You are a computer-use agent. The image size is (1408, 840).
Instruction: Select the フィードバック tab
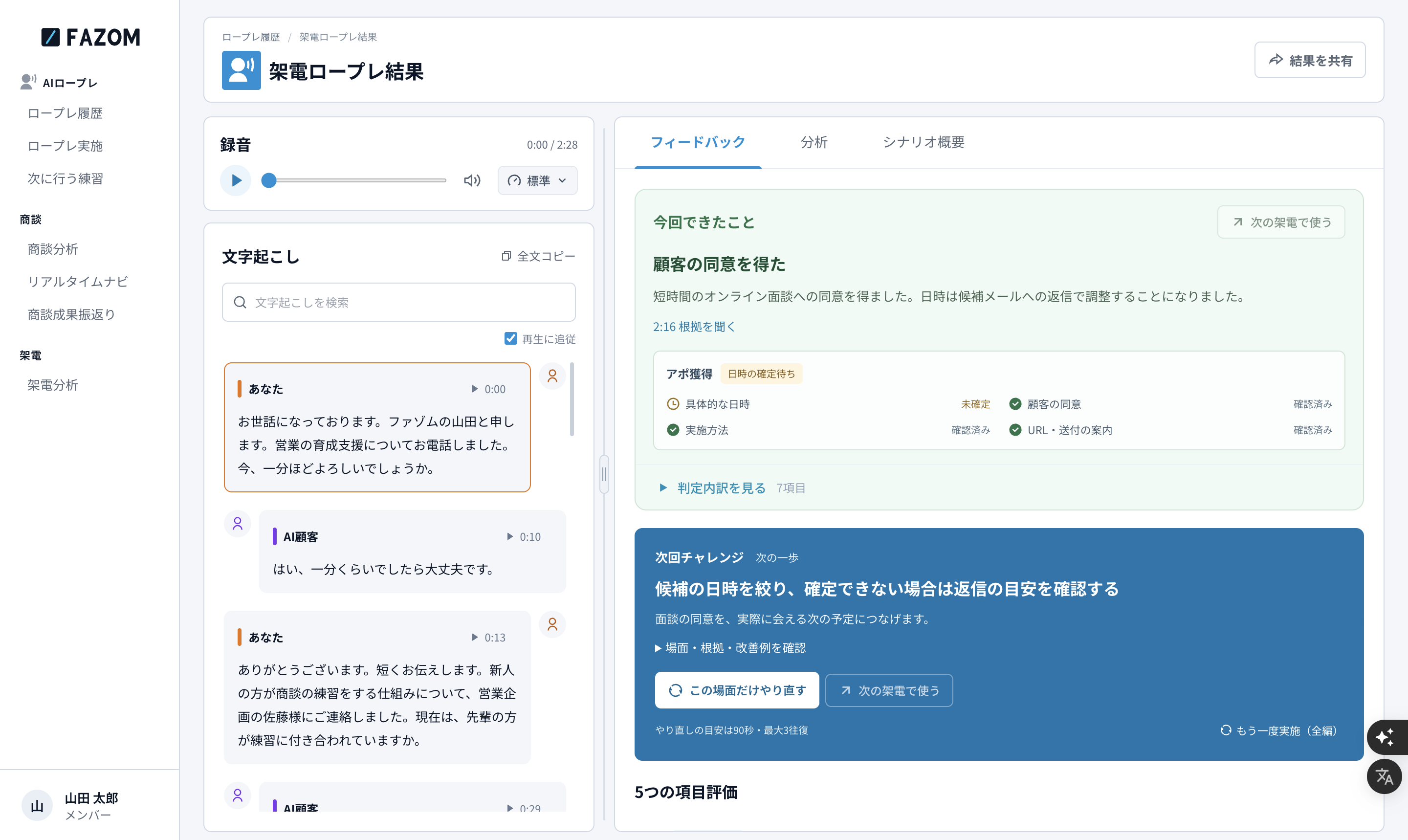[x=698, y=142]
